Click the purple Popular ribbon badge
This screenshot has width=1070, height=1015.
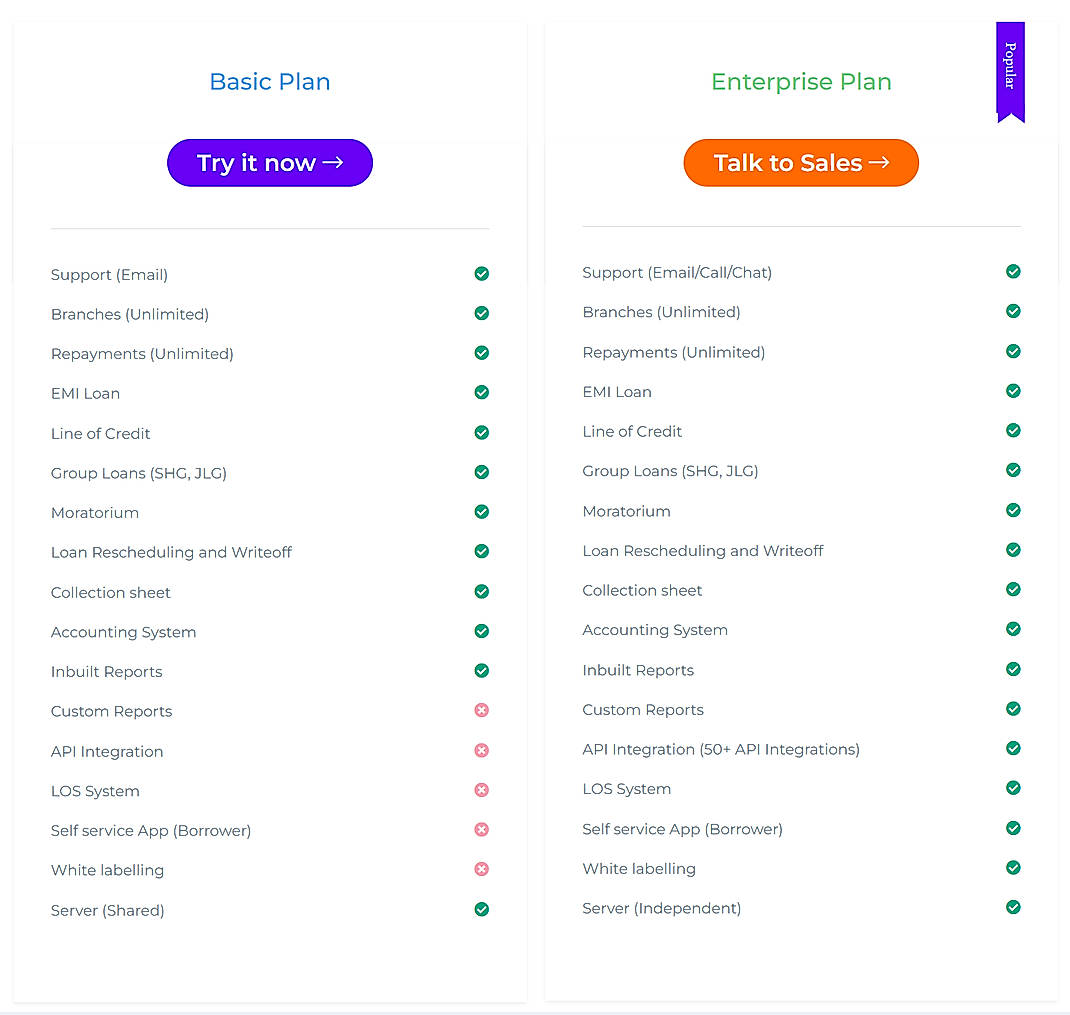click(x=1010, y=70)
